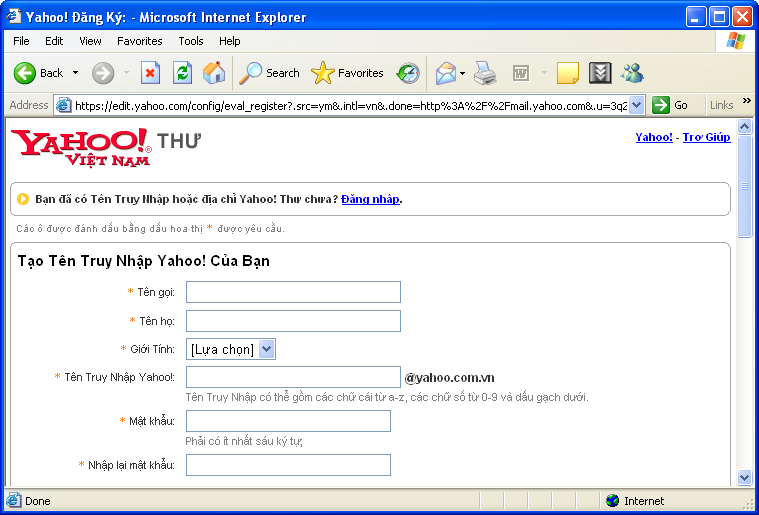759x515 pixels.
Task: Click the Internet zone globe icon
Action: 612,500
